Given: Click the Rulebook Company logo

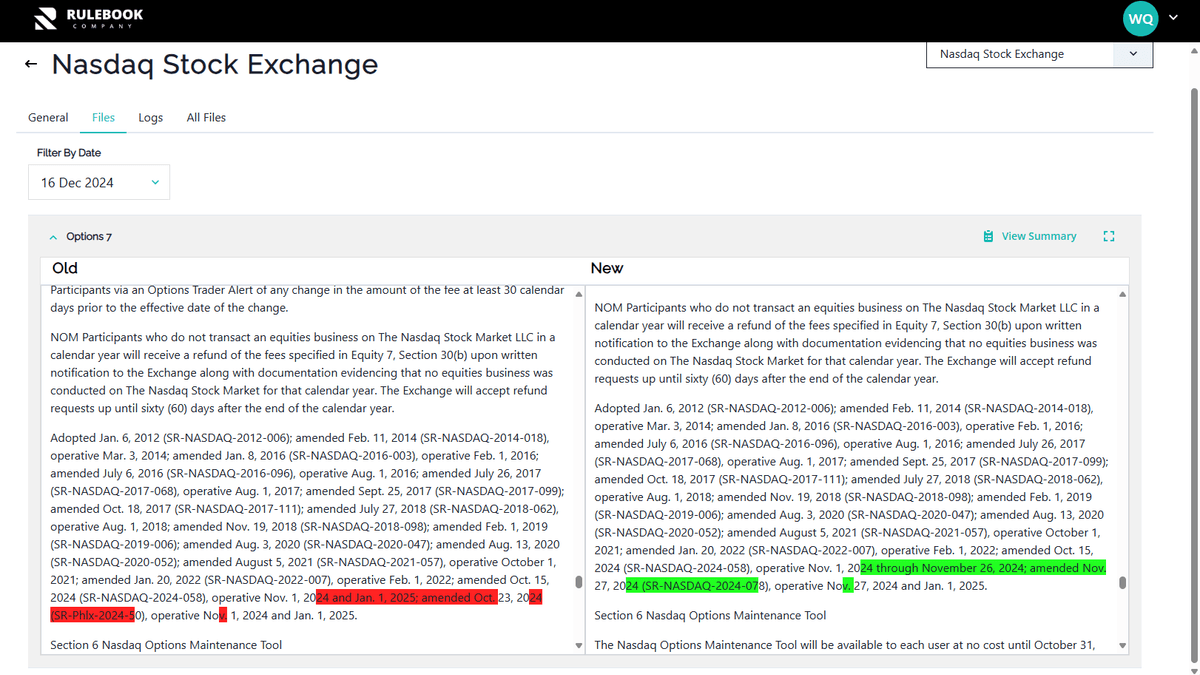Looking at the screenshot, I should (85, 18).
